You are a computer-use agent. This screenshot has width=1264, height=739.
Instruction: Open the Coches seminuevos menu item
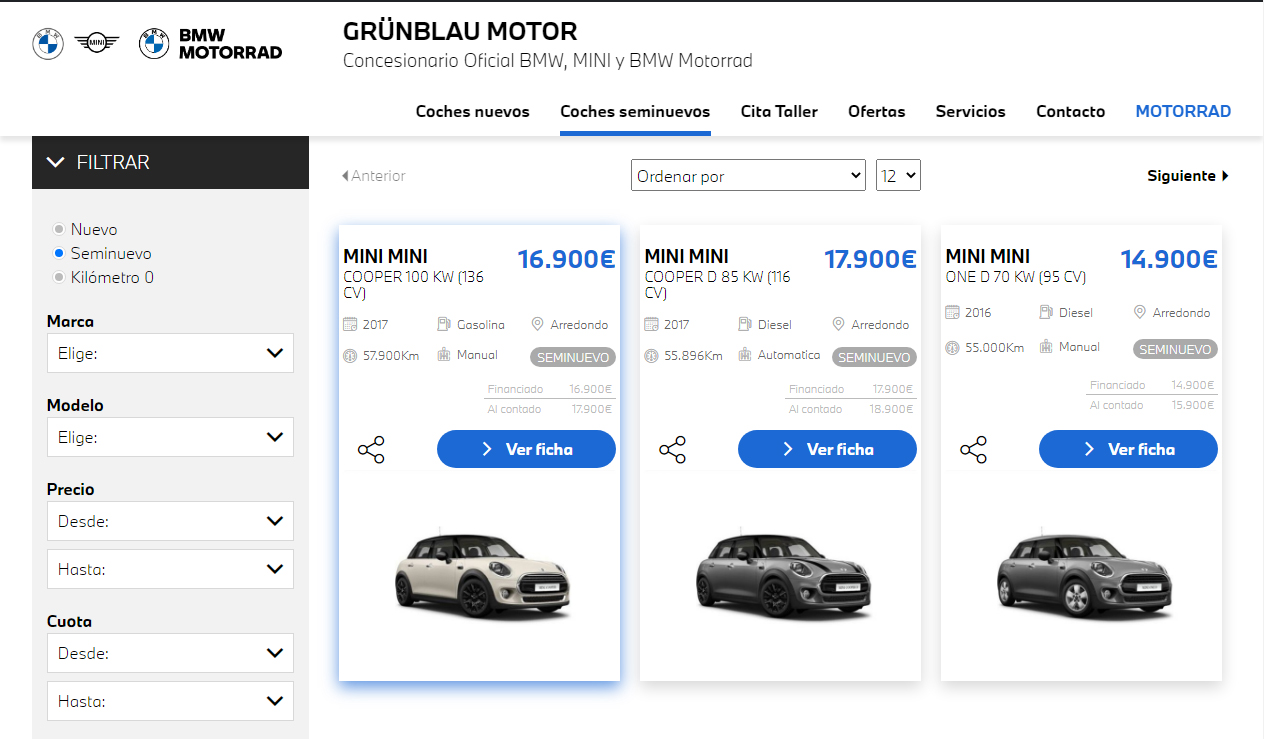[x=635, y=111]
